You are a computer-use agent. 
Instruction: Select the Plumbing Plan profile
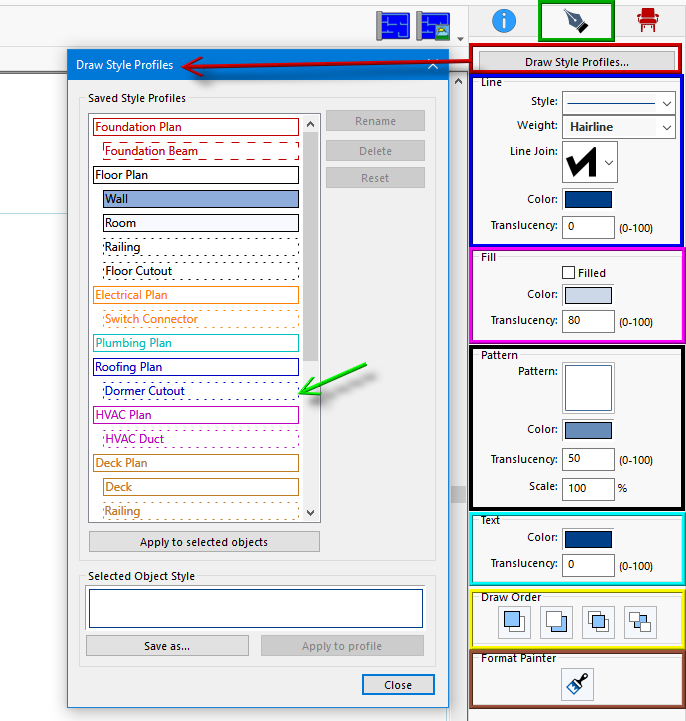coord(196,343)
